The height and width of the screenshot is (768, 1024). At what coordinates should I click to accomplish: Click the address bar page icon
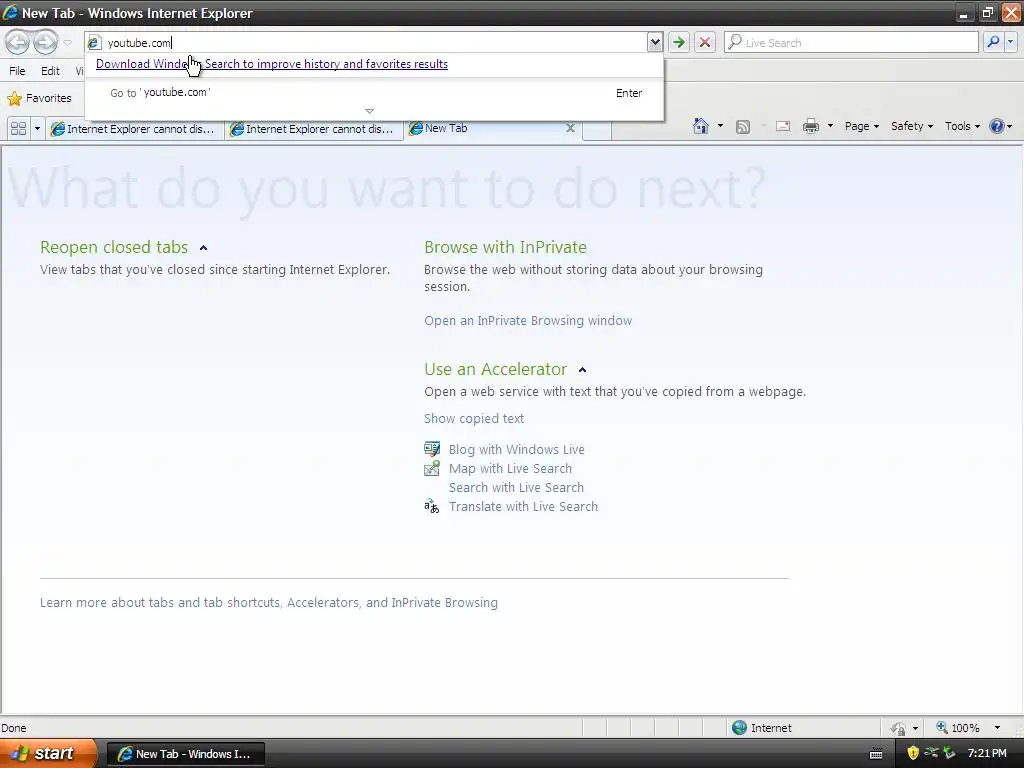[x=94, y=43]
